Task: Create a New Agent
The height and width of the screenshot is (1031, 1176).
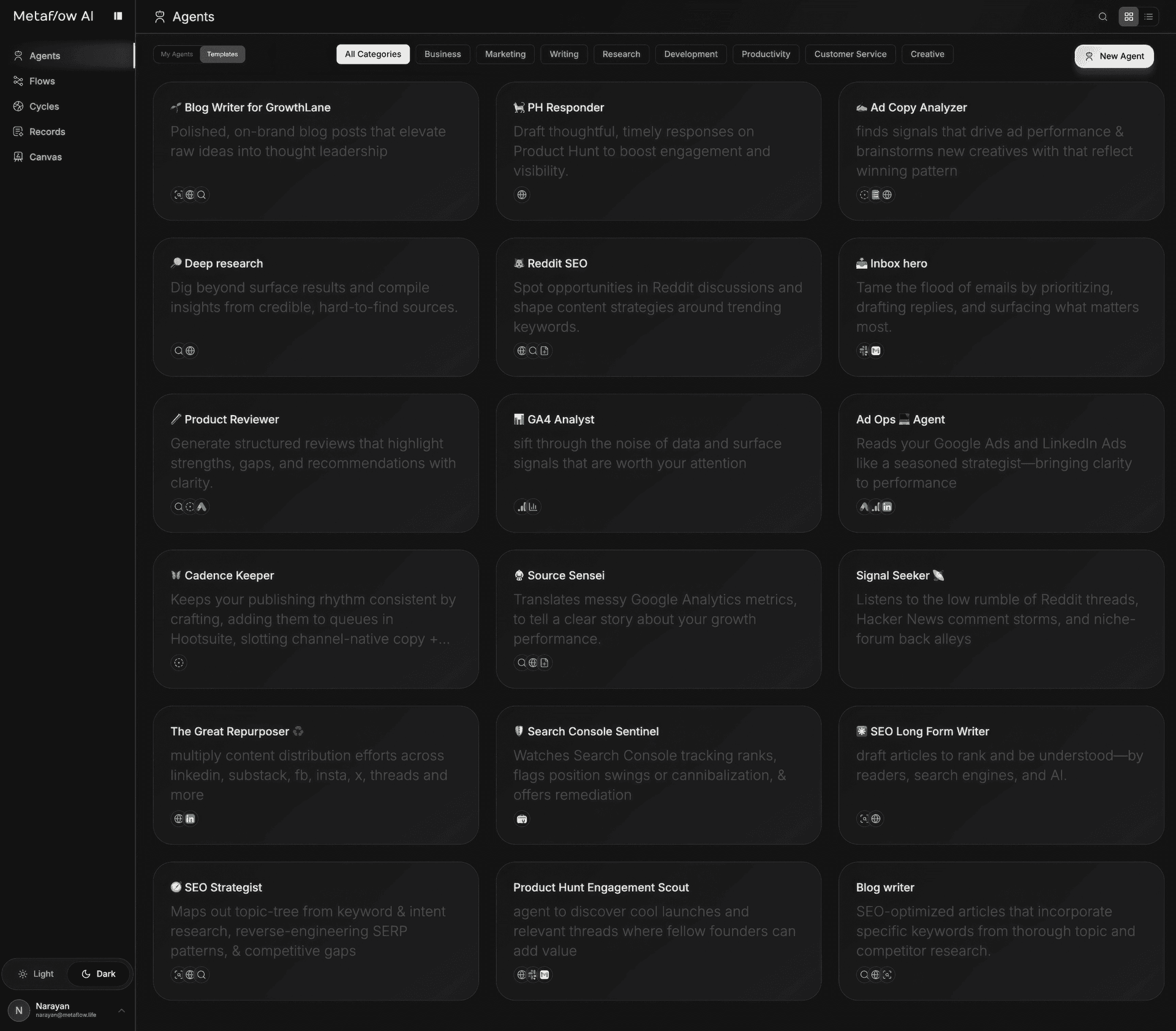Action: [x=1114, y=56]
